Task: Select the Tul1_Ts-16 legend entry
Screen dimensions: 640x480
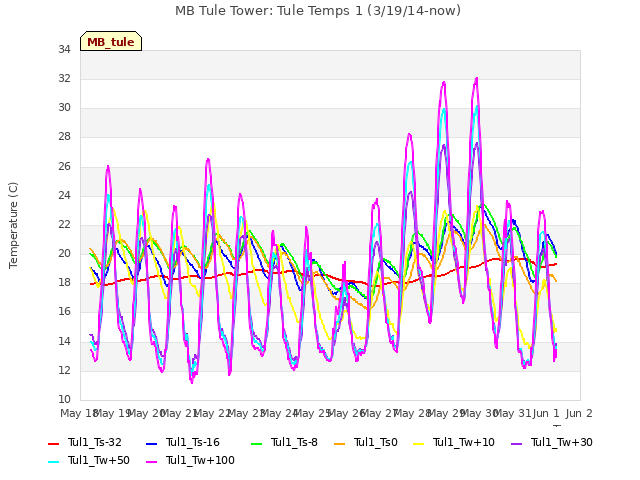Action: click(182, 442)
